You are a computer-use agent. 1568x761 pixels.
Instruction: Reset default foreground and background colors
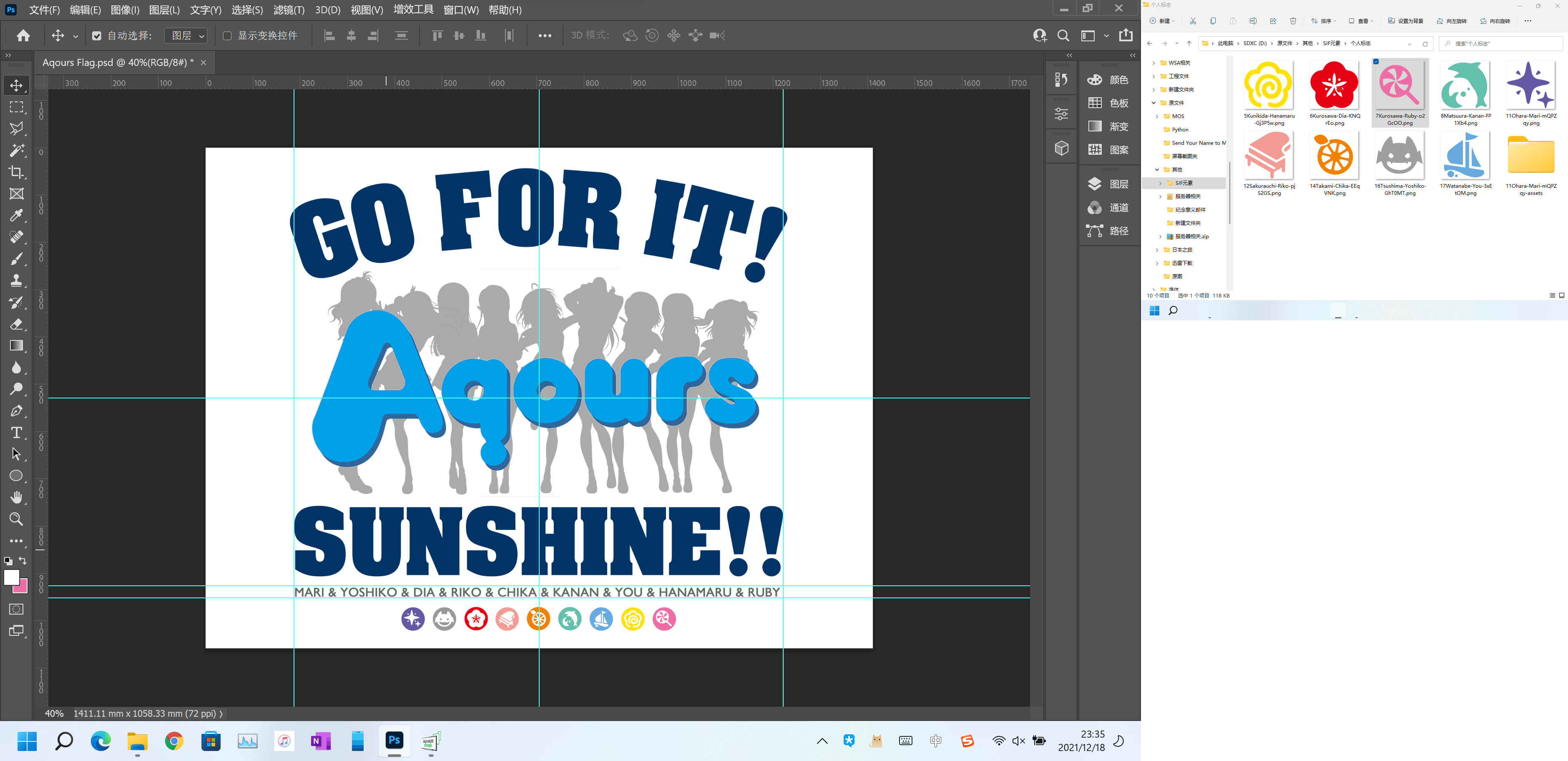point(8,561)
